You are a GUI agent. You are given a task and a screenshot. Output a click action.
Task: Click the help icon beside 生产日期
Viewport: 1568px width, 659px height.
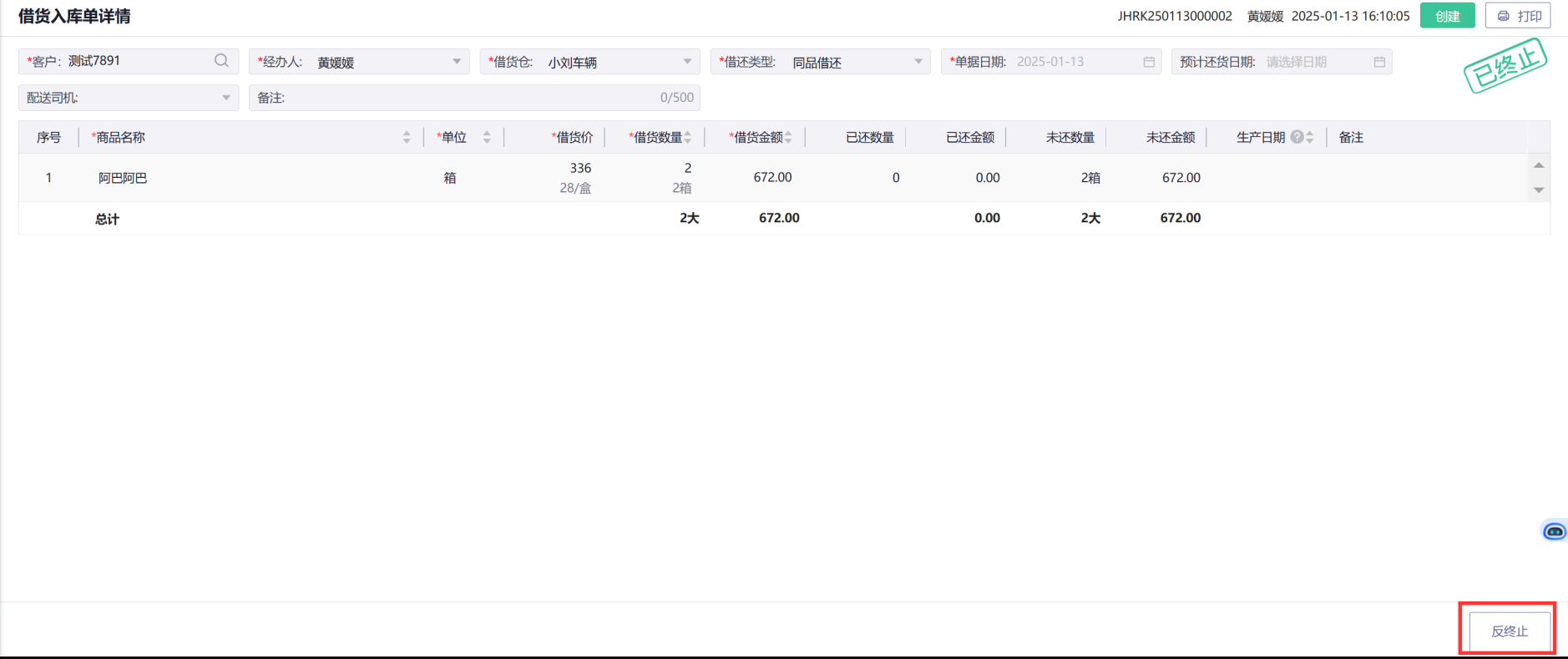pos(1296,137)
